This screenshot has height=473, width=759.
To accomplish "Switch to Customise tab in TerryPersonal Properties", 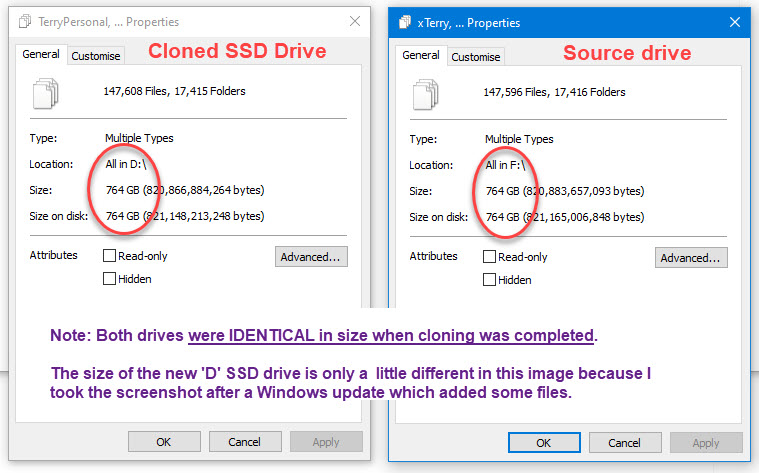I will [x=96, y=56].
